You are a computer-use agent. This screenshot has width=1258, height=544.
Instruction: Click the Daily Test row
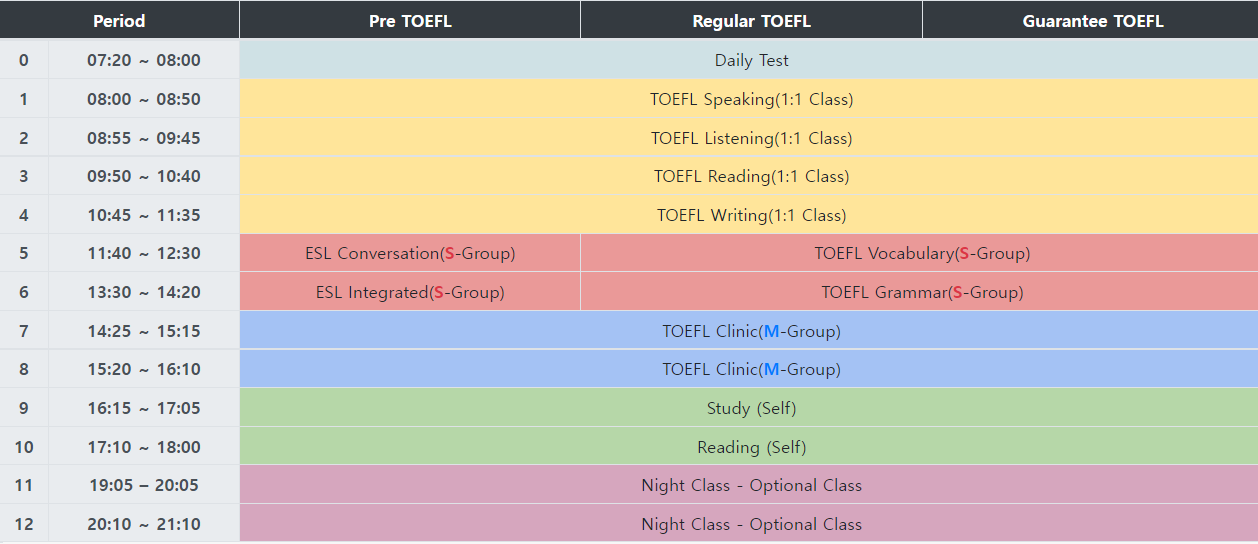pyautogui.click(x=751, y=60)
